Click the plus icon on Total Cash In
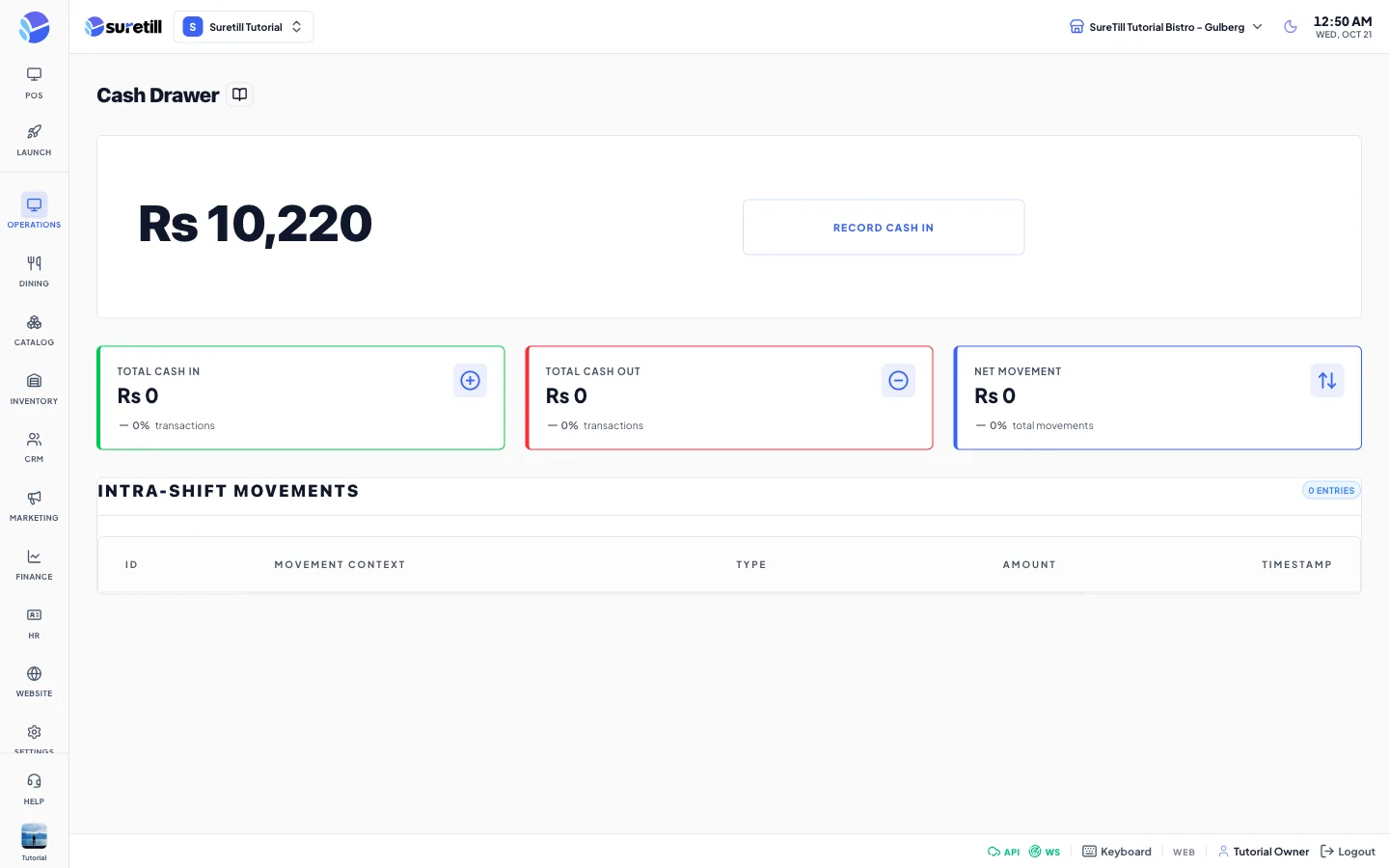 click(x=470, y=381)
